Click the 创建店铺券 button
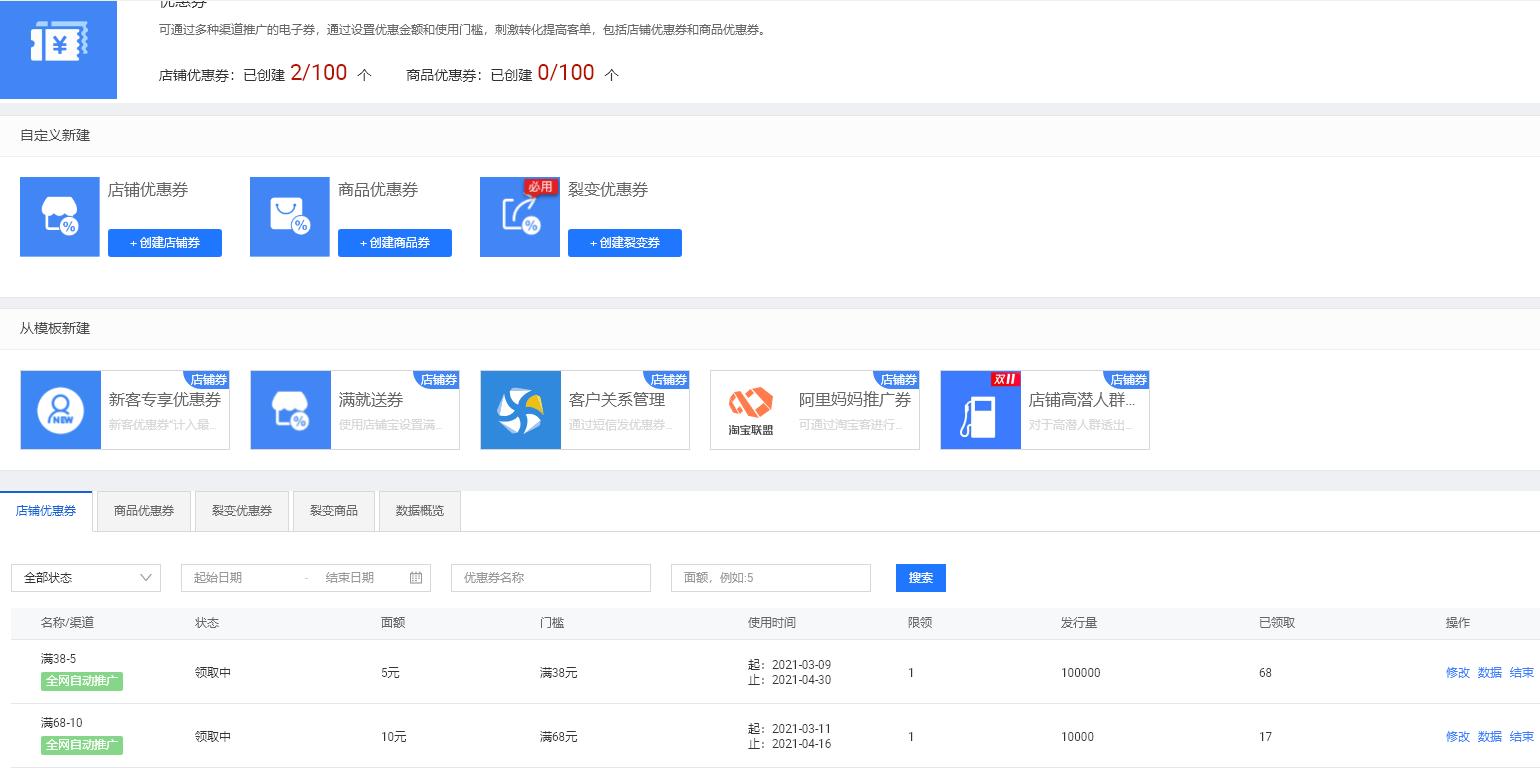Image resolution: width=1540 pixels, height=774 pixels. [x=165, y=242]
